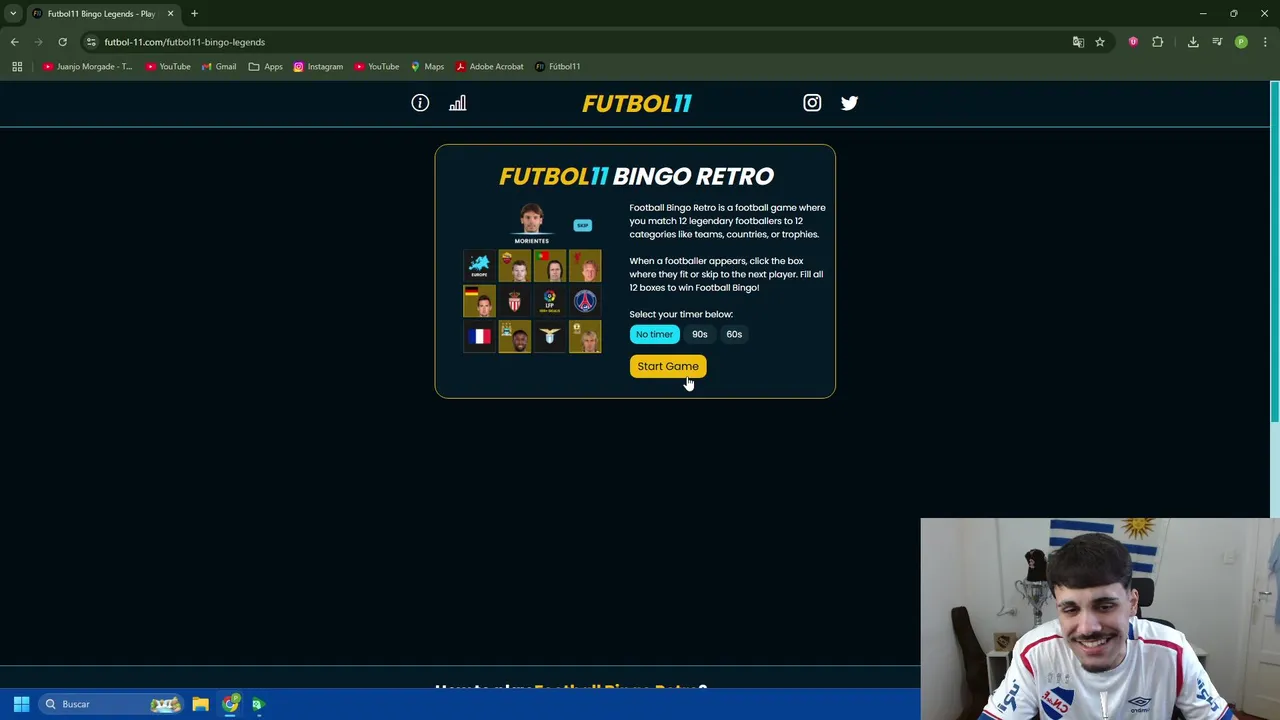Screen dimensions: 1280x720
Task: Open the Gmail bookmark
Action: click(218, 66)
